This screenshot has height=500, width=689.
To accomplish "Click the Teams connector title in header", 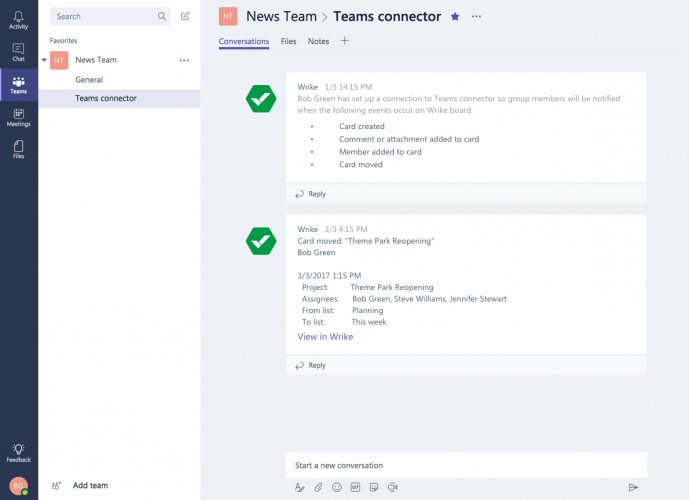I will click(x=387, y=17).
